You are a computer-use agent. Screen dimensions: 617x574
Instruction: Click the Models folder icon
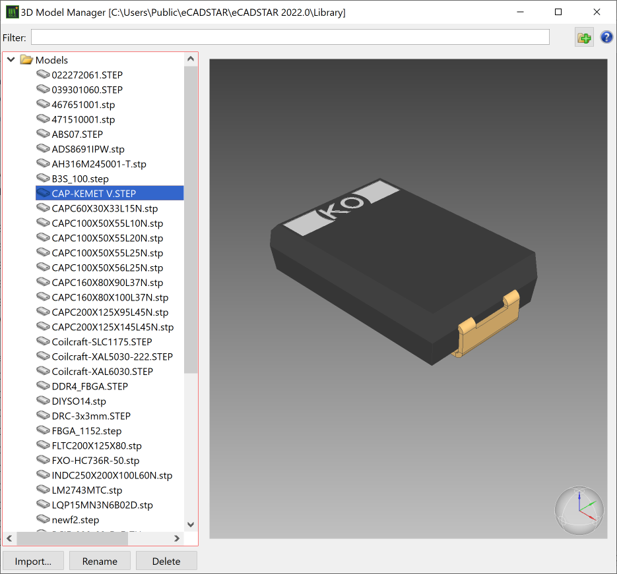[x=26, y=60]
